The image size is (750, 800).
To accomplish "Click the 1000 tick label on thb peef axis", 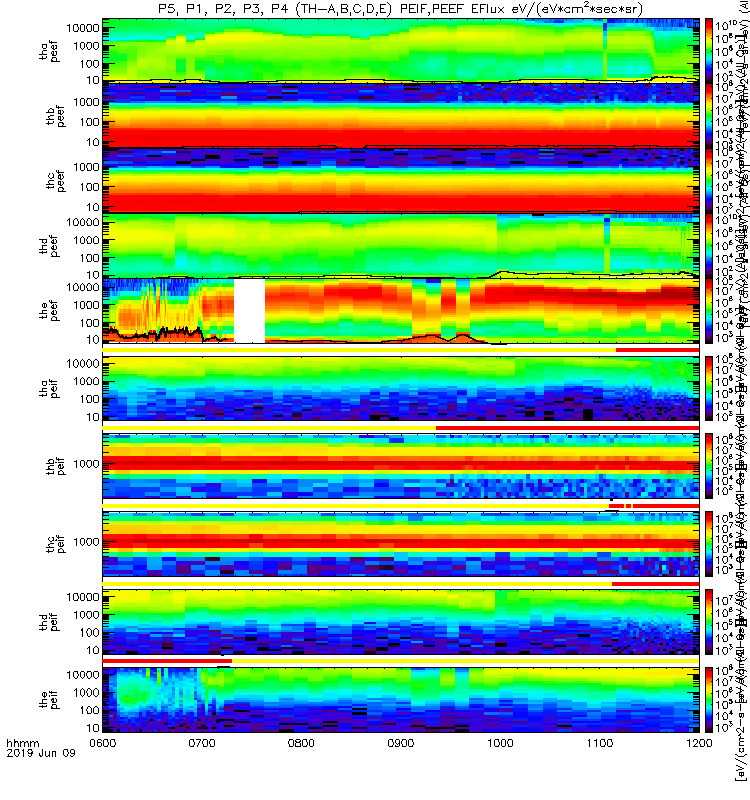I will pyautogui.click(x=86, y=102).
